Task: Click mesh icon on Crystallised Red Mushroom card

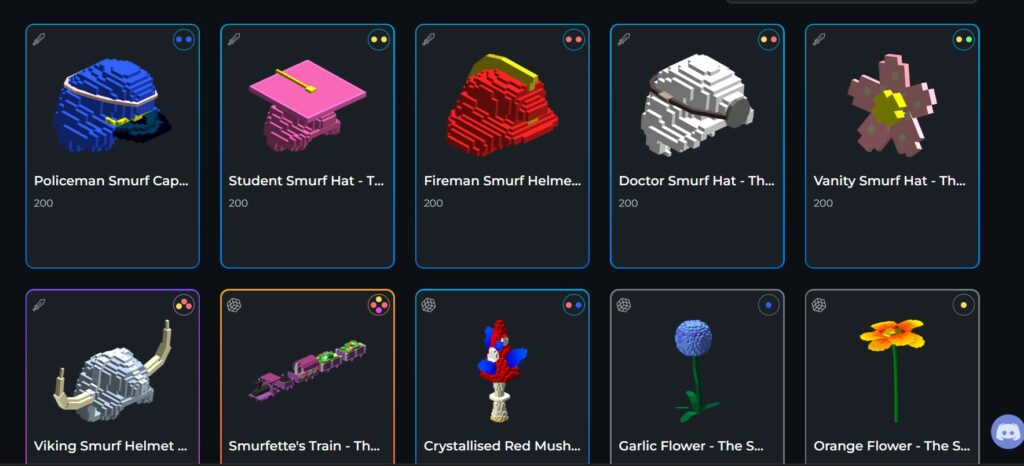Action: pos(429,305)
